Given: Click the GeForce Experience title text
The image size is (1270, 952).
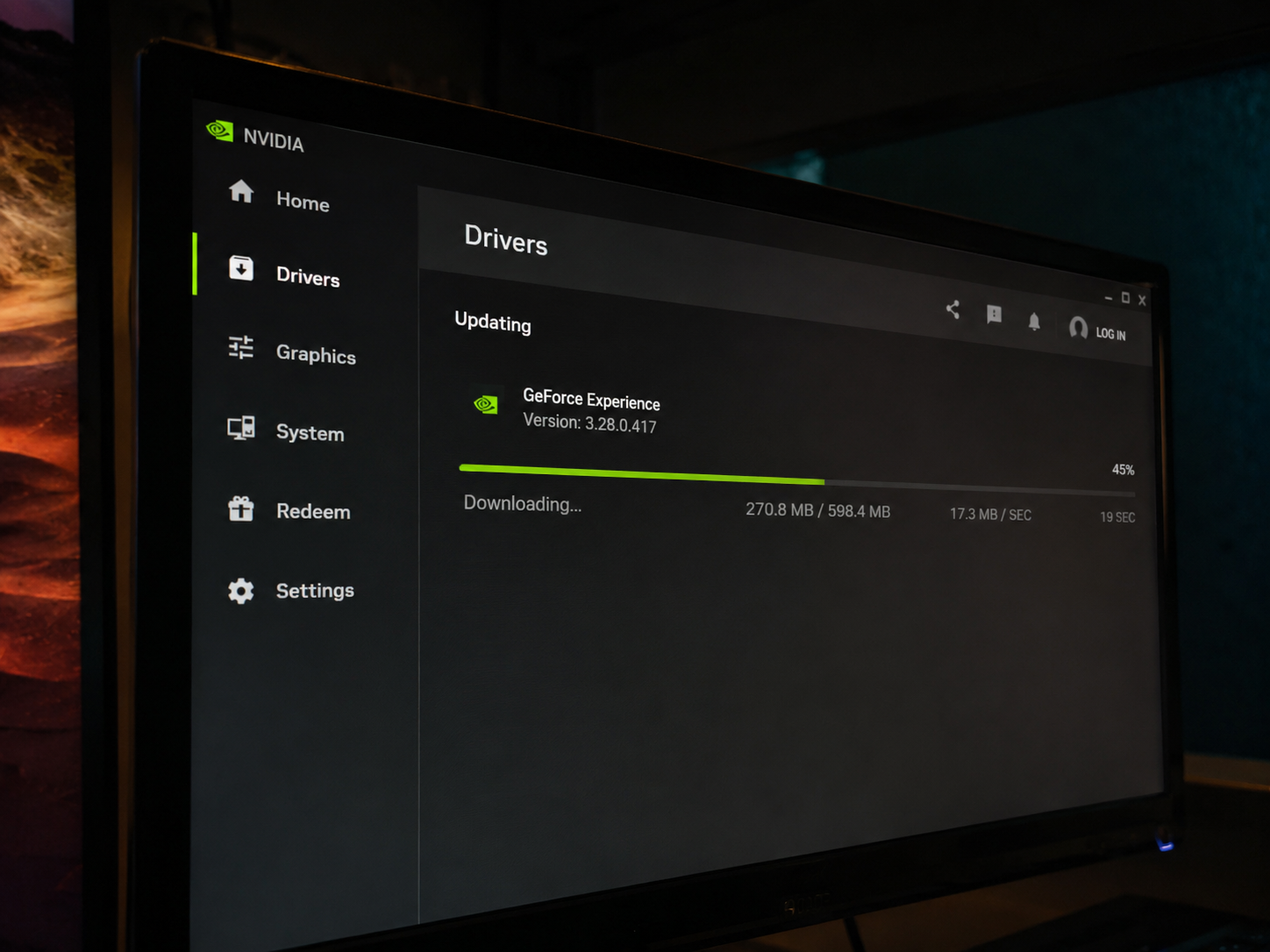Looking at the screenshot, I should click(591, 400).
